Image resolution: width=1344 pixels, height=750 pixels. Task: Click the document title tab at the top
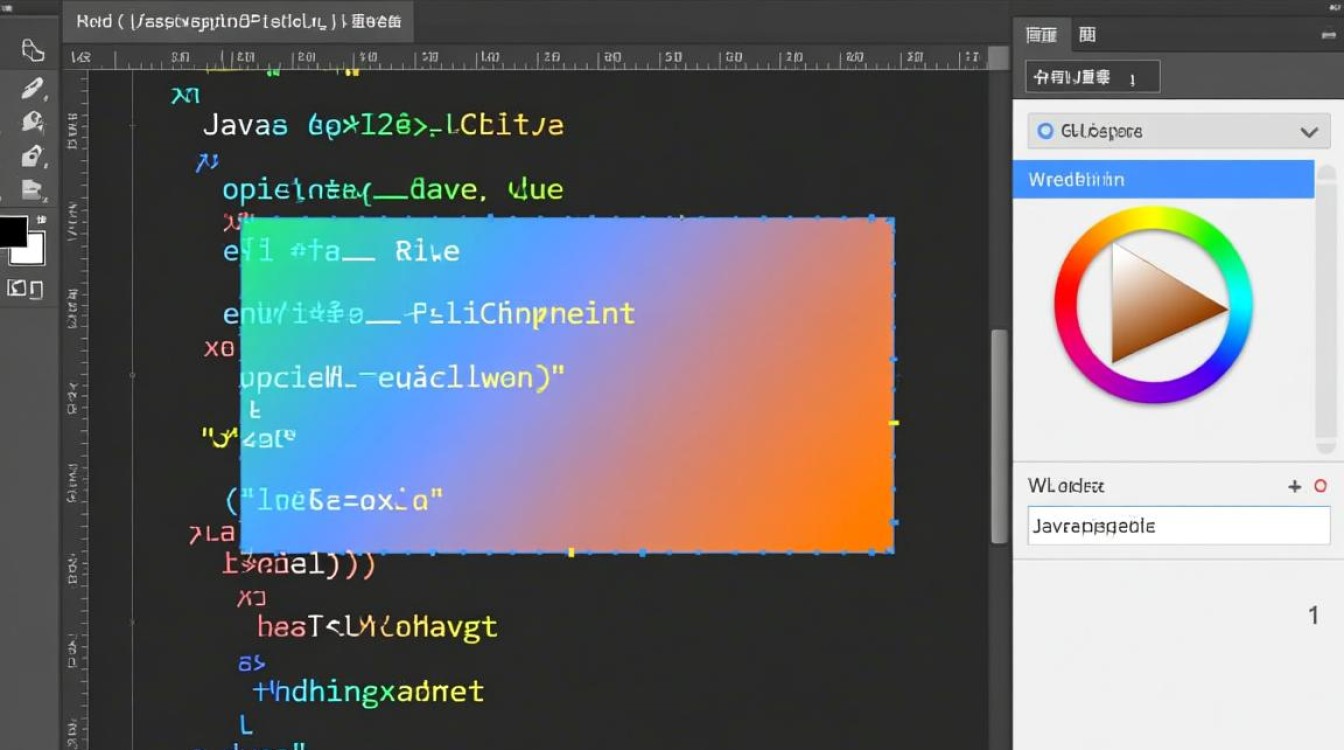click(x=238, y=20)
